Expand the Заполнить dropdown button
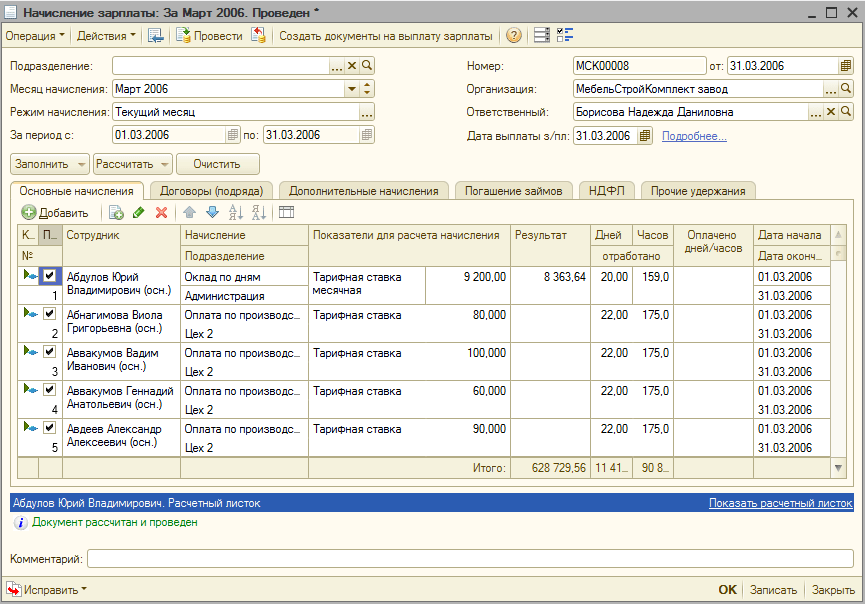The width and height of the screenshot is (865, 604). [82, 164]
